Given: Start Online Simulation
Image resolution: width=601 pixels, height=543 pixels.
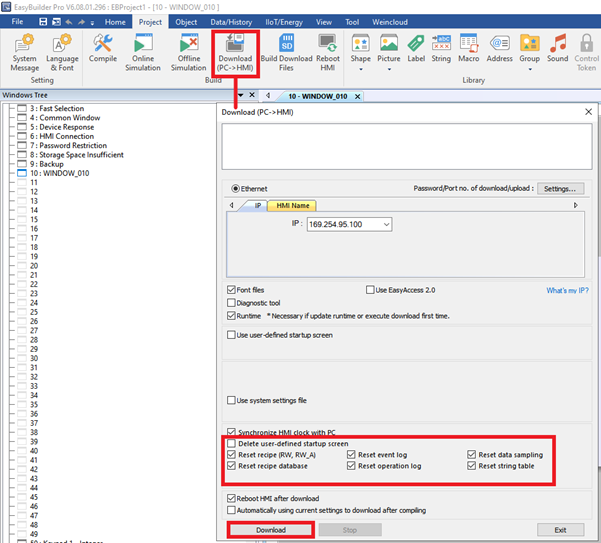Looking at the screenshot, I should (143, 53).
